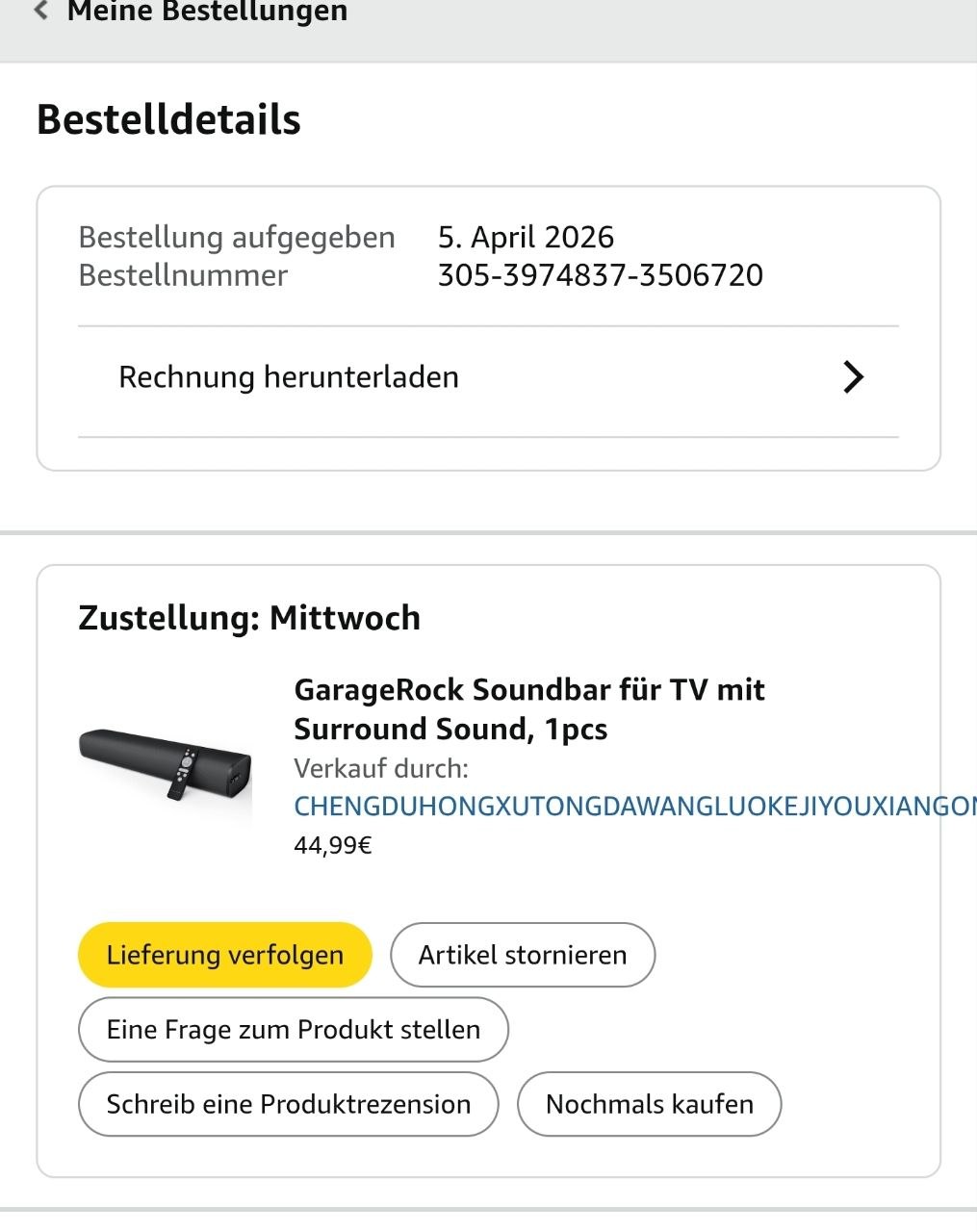Tap the order date 5. April 2026

tap(526, 237)
